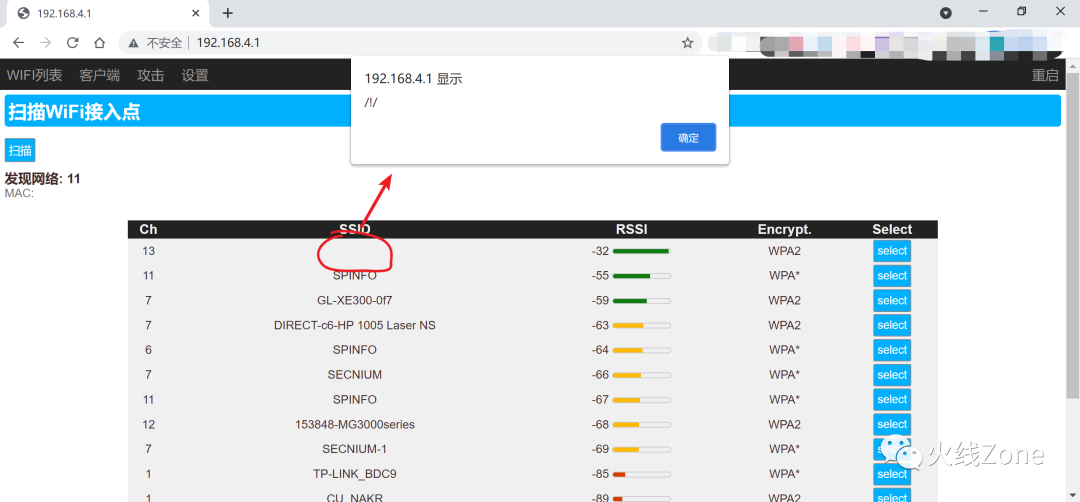Select the GL-XE300-0f7 network
Viewport: 1080px width, 502px height.
(892, 300)
